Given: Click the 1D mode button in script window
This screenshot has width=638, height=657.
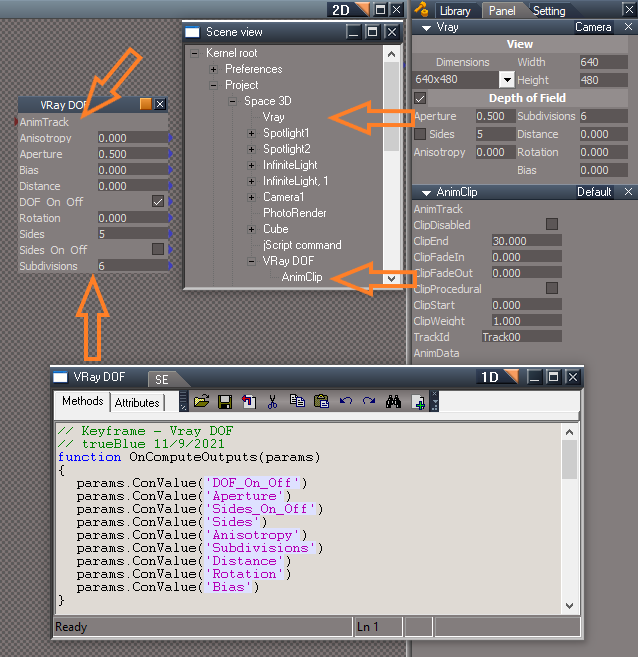Looking at the screenshot, I should coord(489,377).
